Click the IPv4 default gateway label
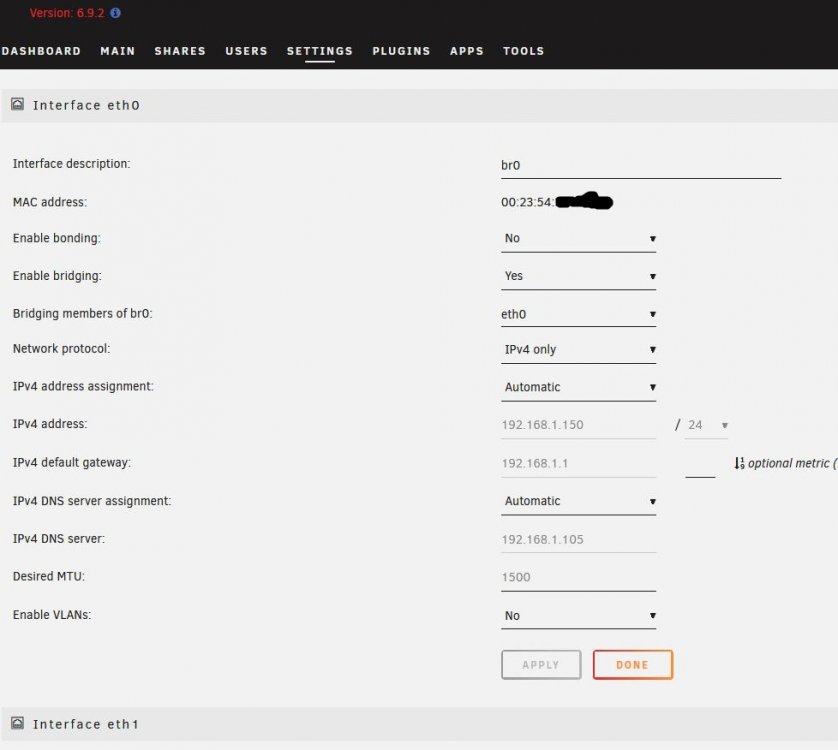838x750 pixels. [72, 462]
